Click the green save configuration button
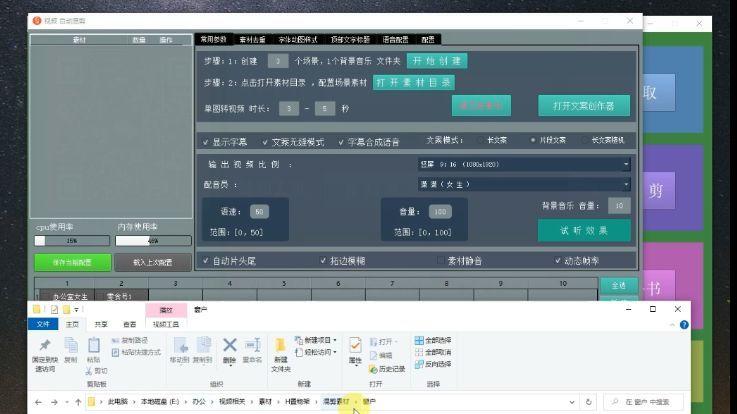This screenshot has width=737, height=414. tap(73, 263)
